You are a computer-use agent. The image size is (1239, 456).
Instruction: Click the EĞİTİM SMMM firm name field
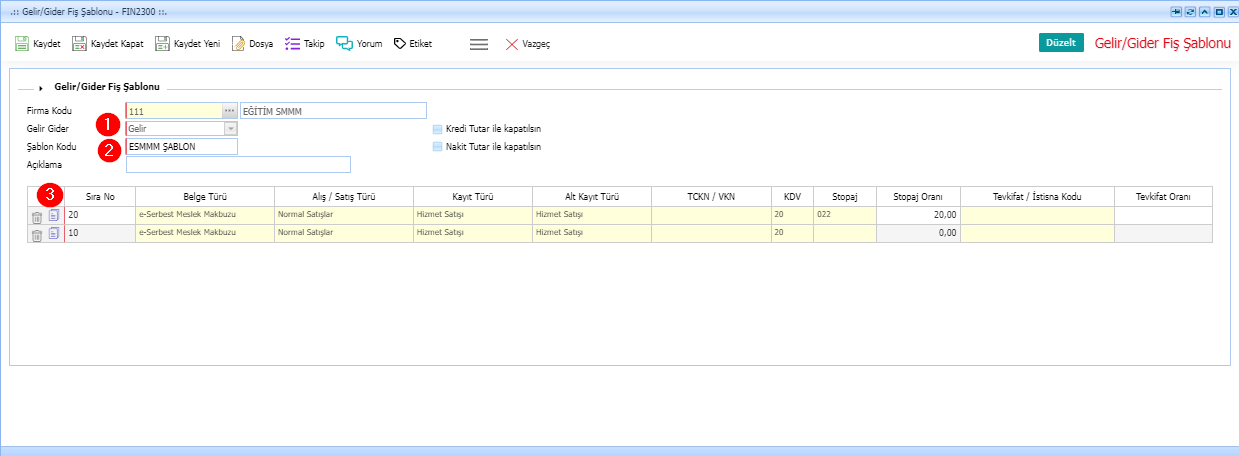[333, 111]
